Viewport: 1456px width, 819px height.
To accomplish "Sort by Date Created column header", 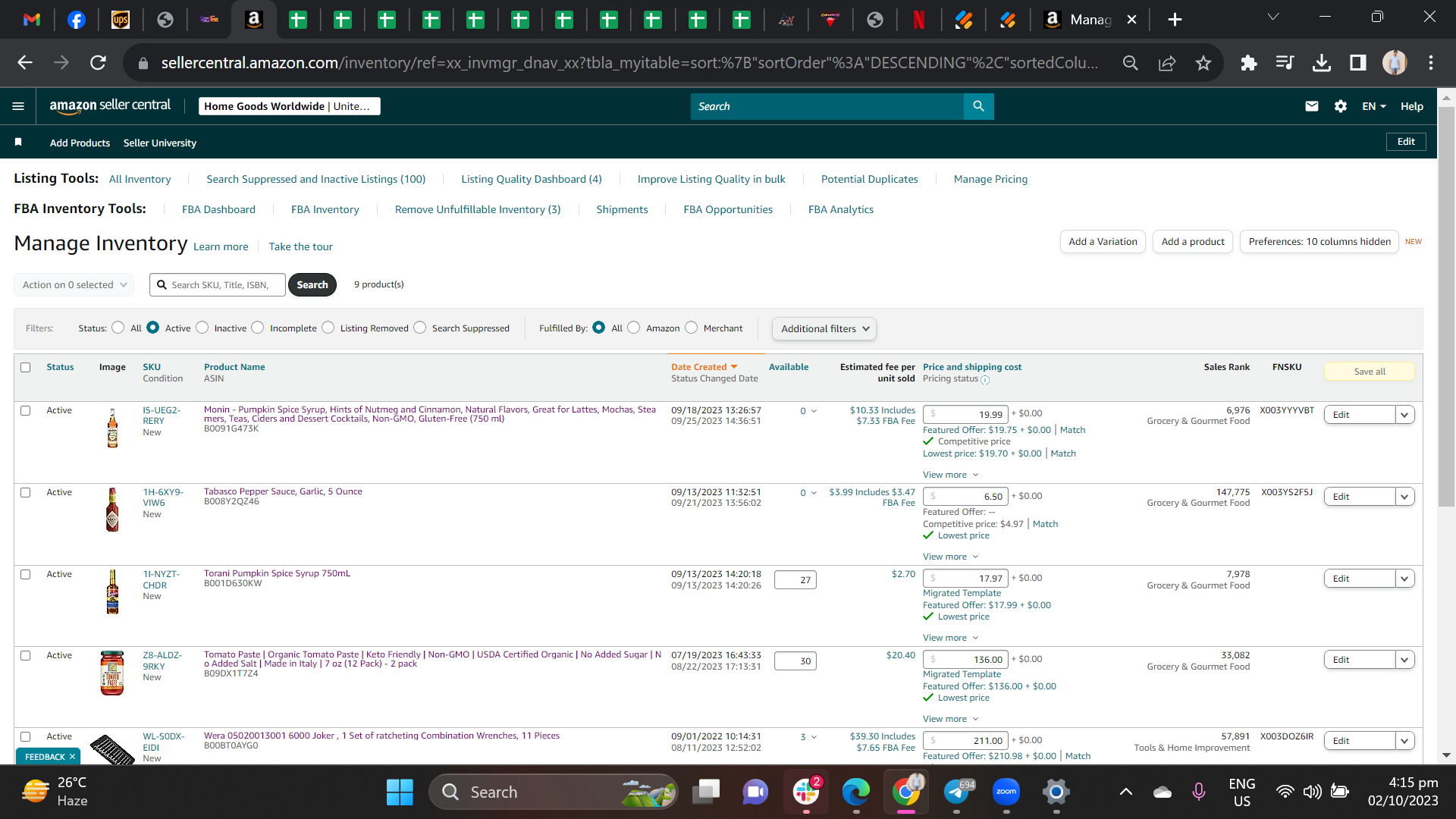I will point(703,367).
